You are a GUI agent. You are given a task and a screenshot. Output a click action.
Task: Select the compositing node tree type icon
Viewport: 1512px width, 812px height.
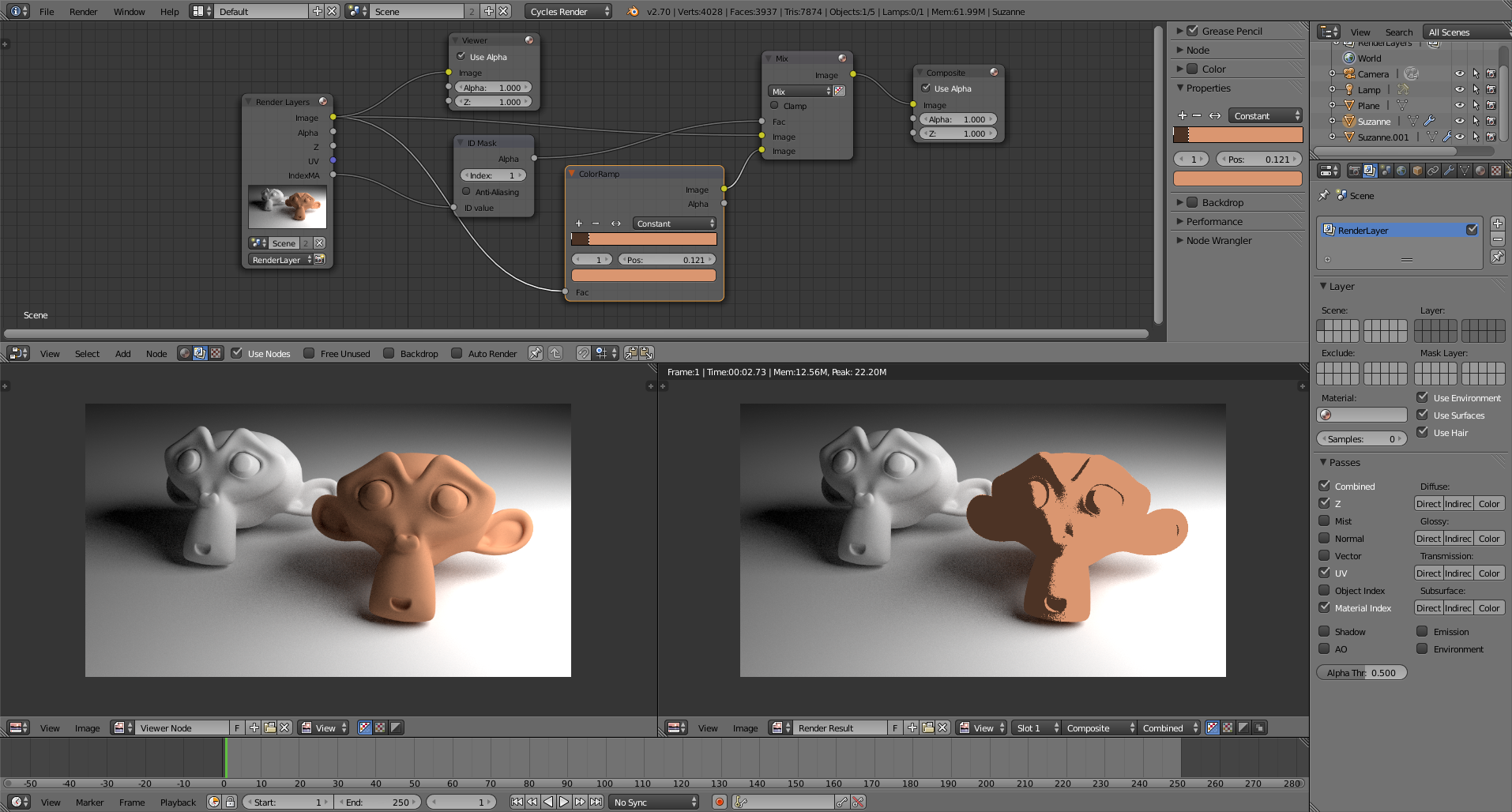point(200,353)
